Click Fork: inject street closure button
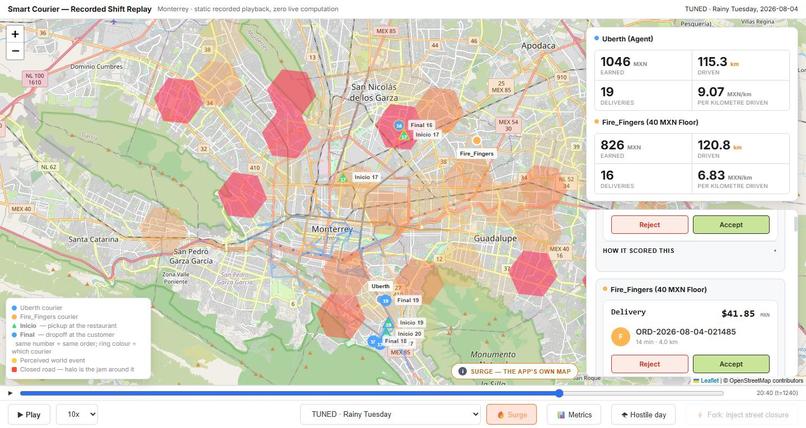The width and height of the screenshot is (806, 428). click(742, 414)
